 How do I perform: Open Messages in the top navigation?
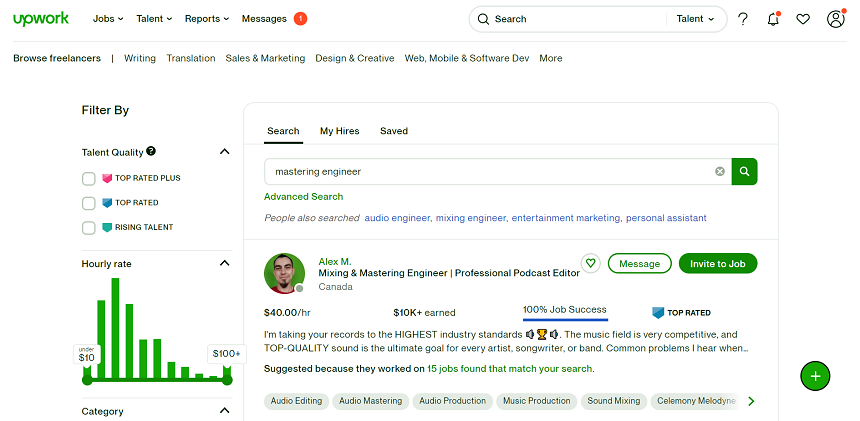pyautogui.click(x=264, y=19)
